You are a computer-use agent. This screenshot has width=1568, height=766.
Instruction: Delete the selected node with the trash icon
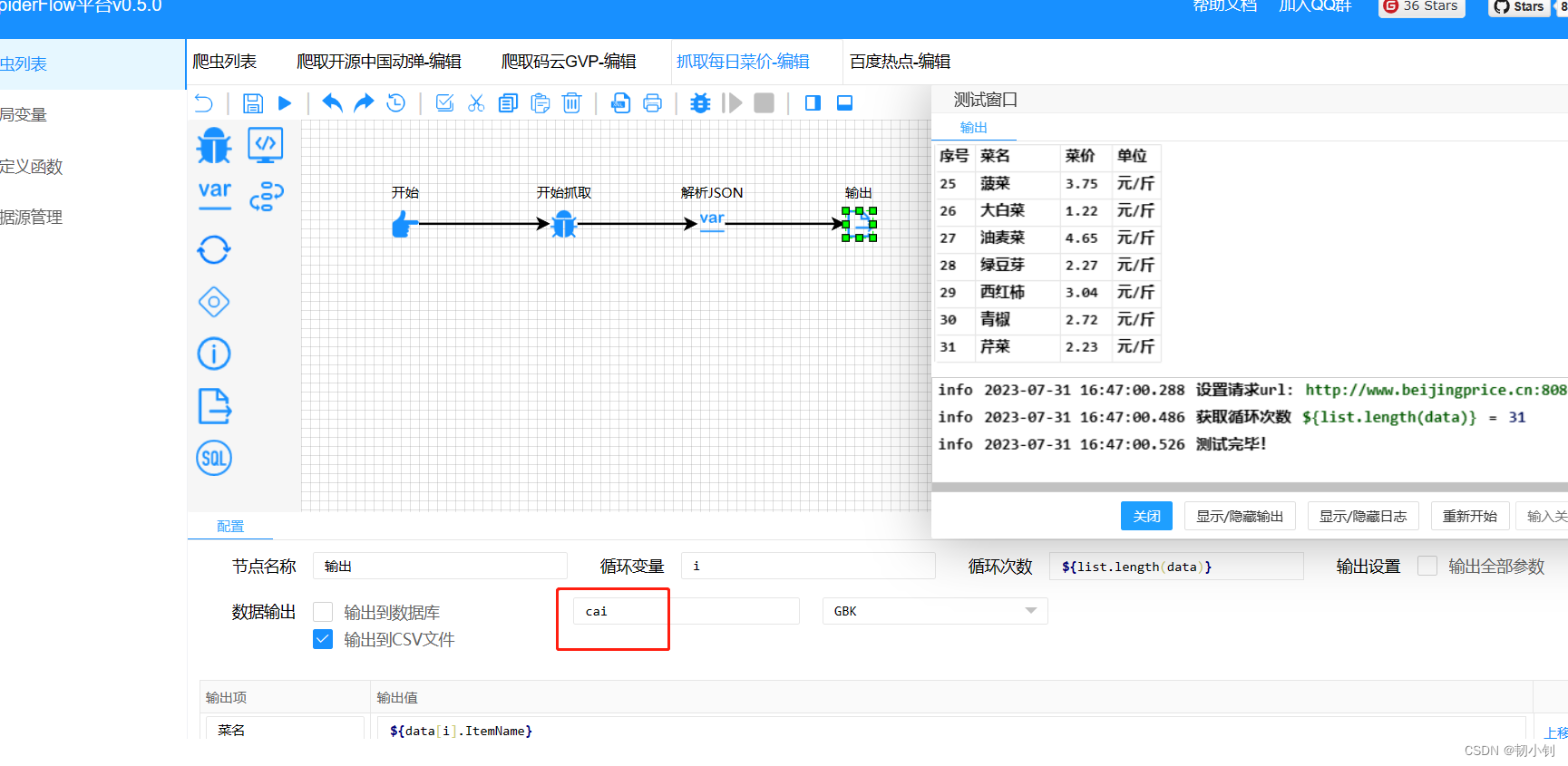pos(572,103)
